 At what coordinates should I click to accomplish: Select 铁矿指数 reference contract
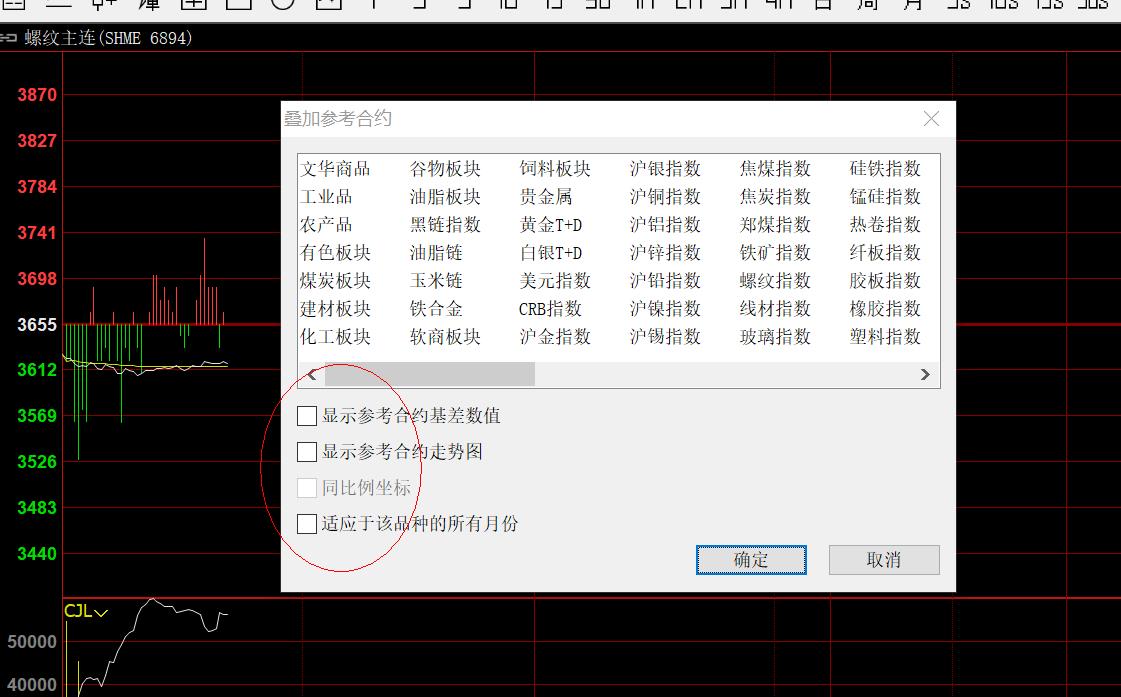pyautogui.click(x=775, y=253)
